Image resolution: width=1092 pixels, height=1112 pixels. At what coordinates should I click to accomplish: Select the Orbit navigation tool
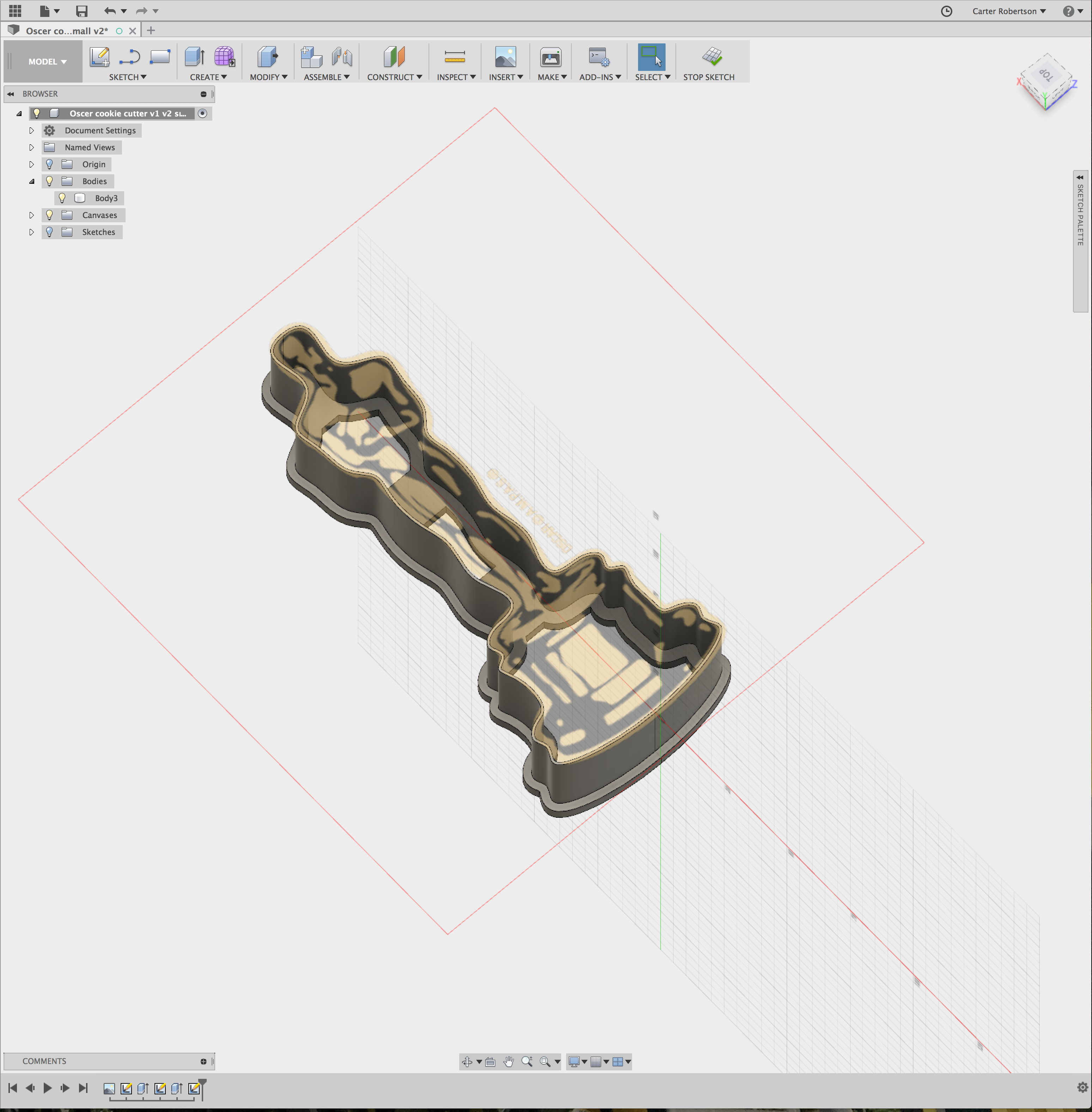(467, 1062)
